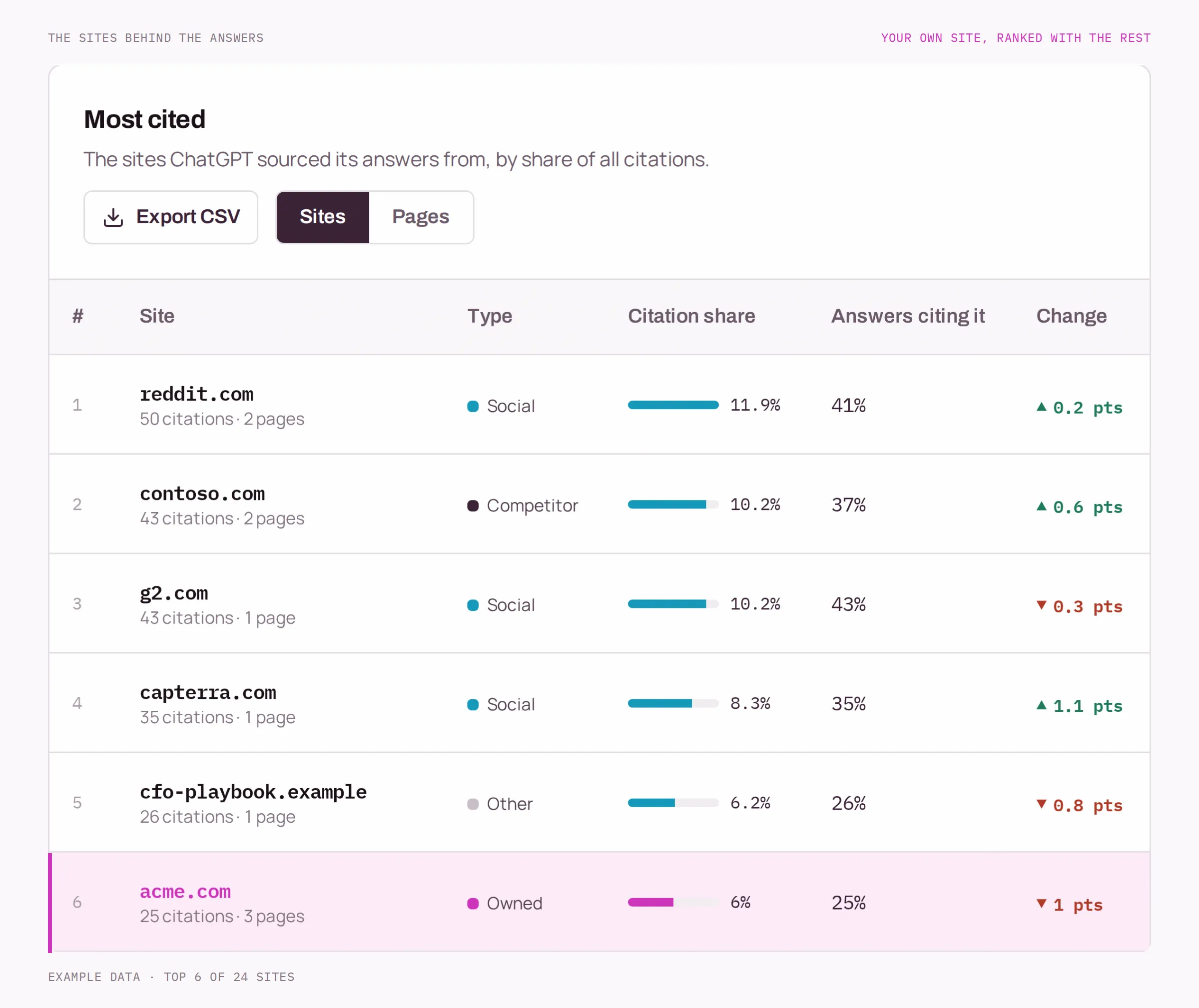Click the Answers citing it column header
This screenshot has width=1199, height=1008.
pyautogui.click(x=908, y=316)
